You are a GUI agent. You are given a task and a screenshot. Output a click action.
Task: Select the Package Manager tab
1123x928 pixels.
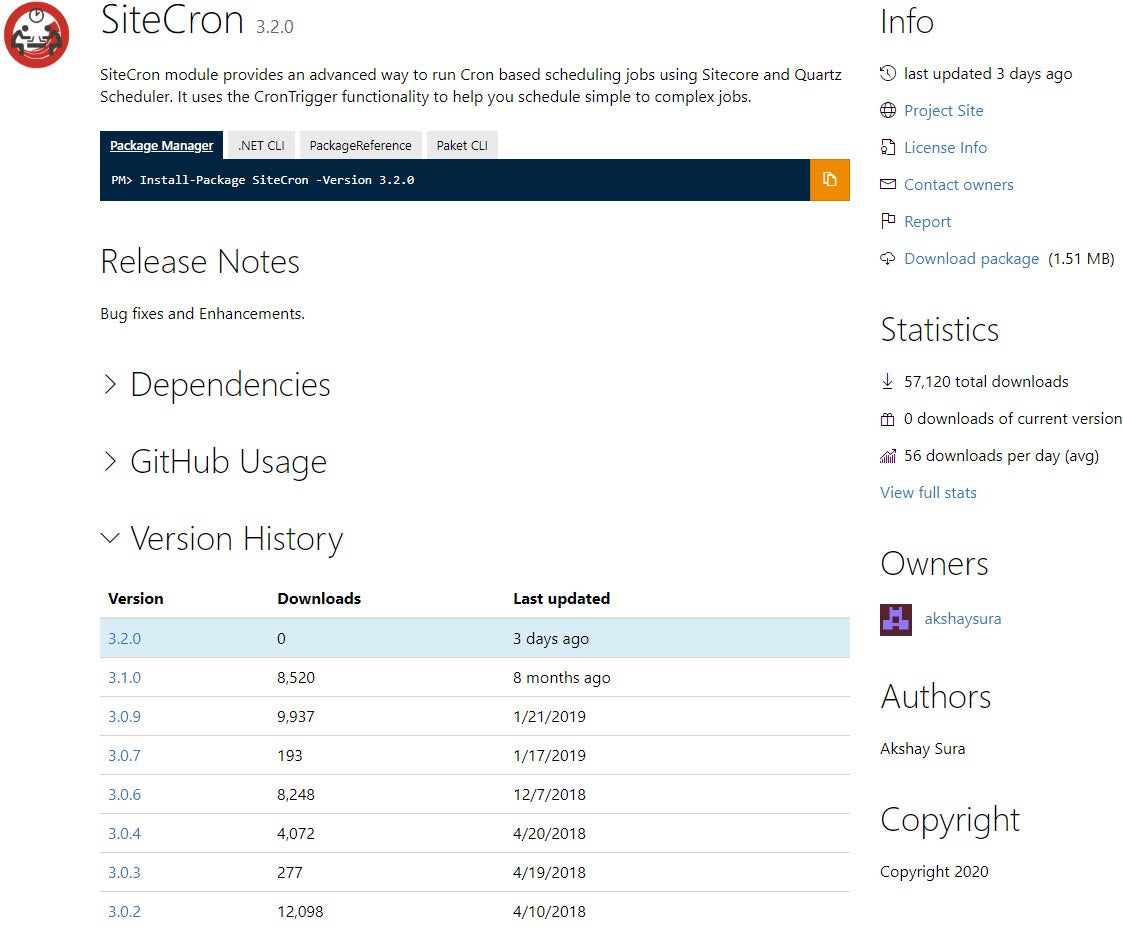(x=161, y=146)
